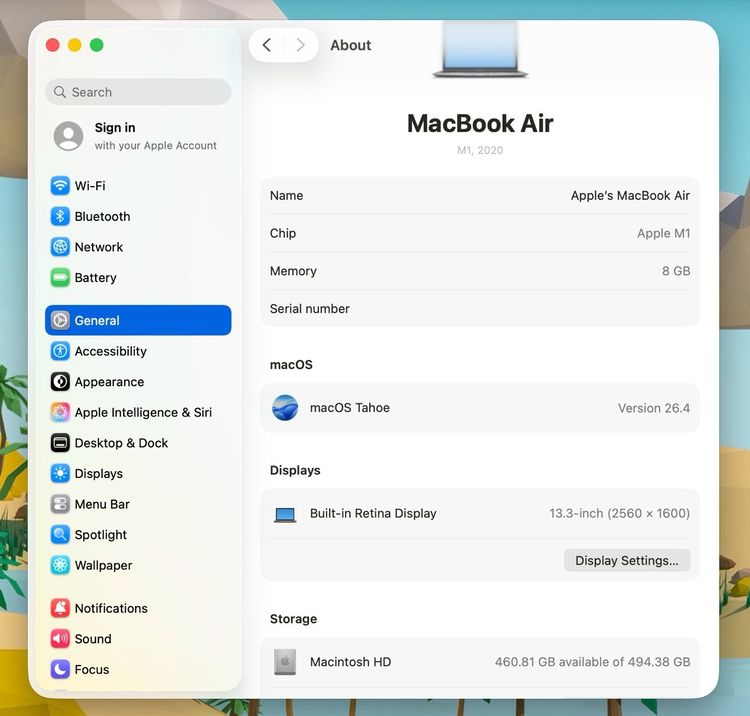This screenshot has height=716, width=750.
Task: Click the Apple Account avatar icon
Action: (68, 136)
